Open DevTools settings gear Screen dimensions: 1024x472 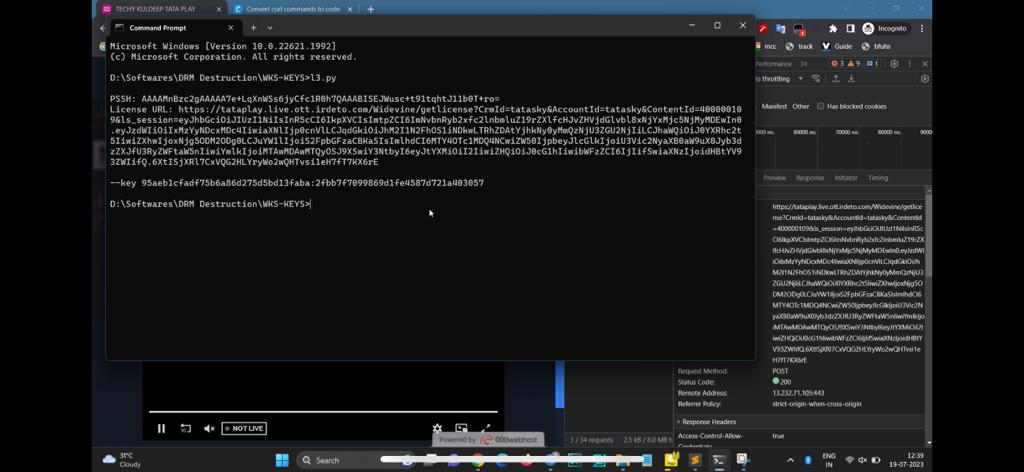point(894,63)
